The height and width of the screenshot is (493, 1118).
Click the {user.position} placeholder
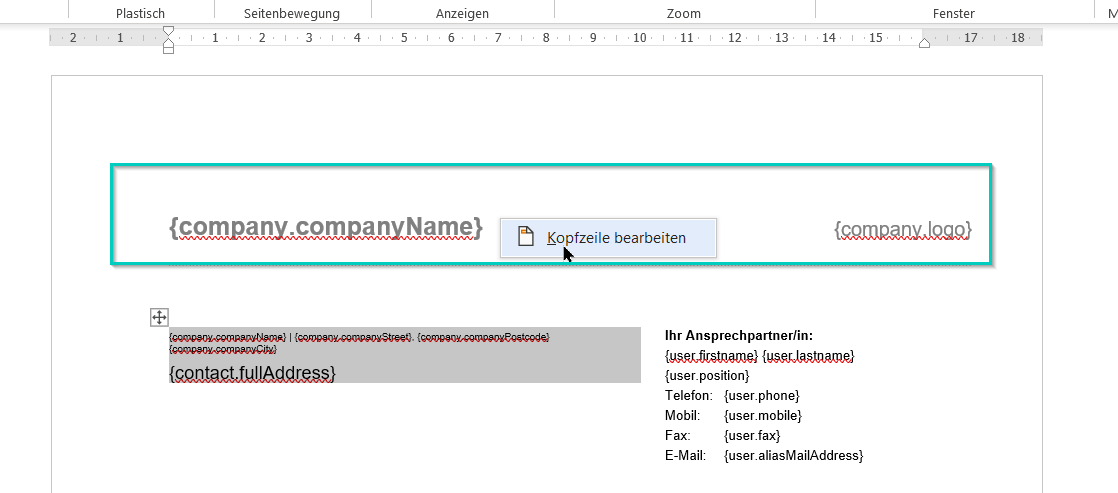[x=707, y=375]
